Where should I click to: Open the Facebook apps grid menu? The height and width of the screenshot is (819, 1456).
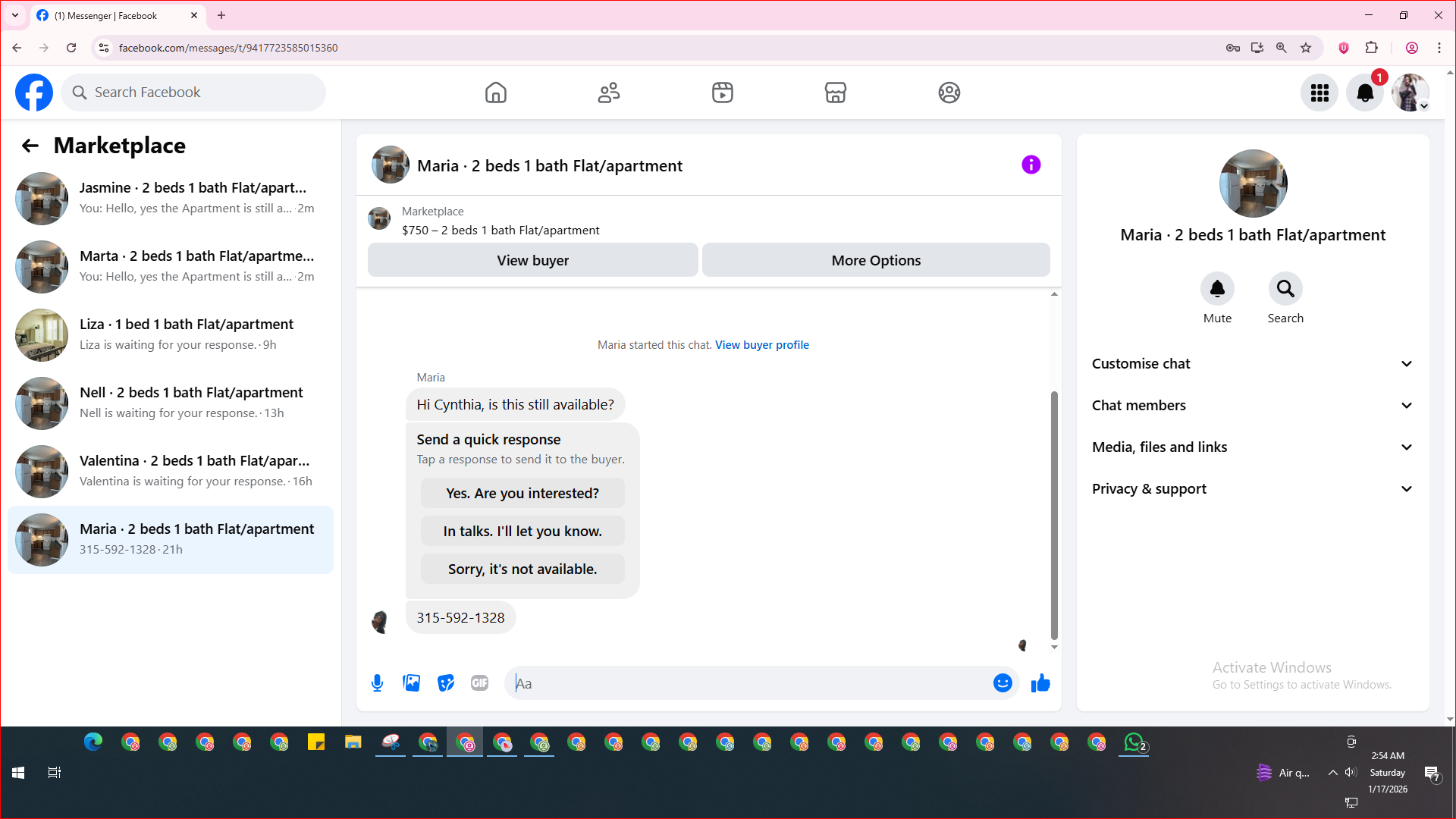[x=1319, y=93]
